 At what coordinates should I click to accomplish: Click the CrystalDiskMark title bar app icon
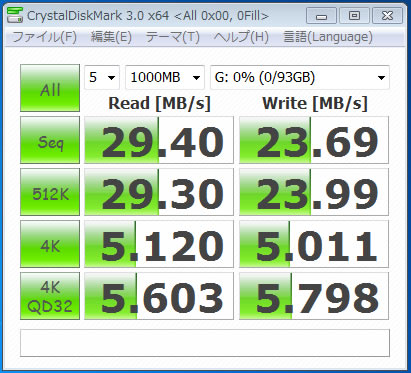[15, 15]
